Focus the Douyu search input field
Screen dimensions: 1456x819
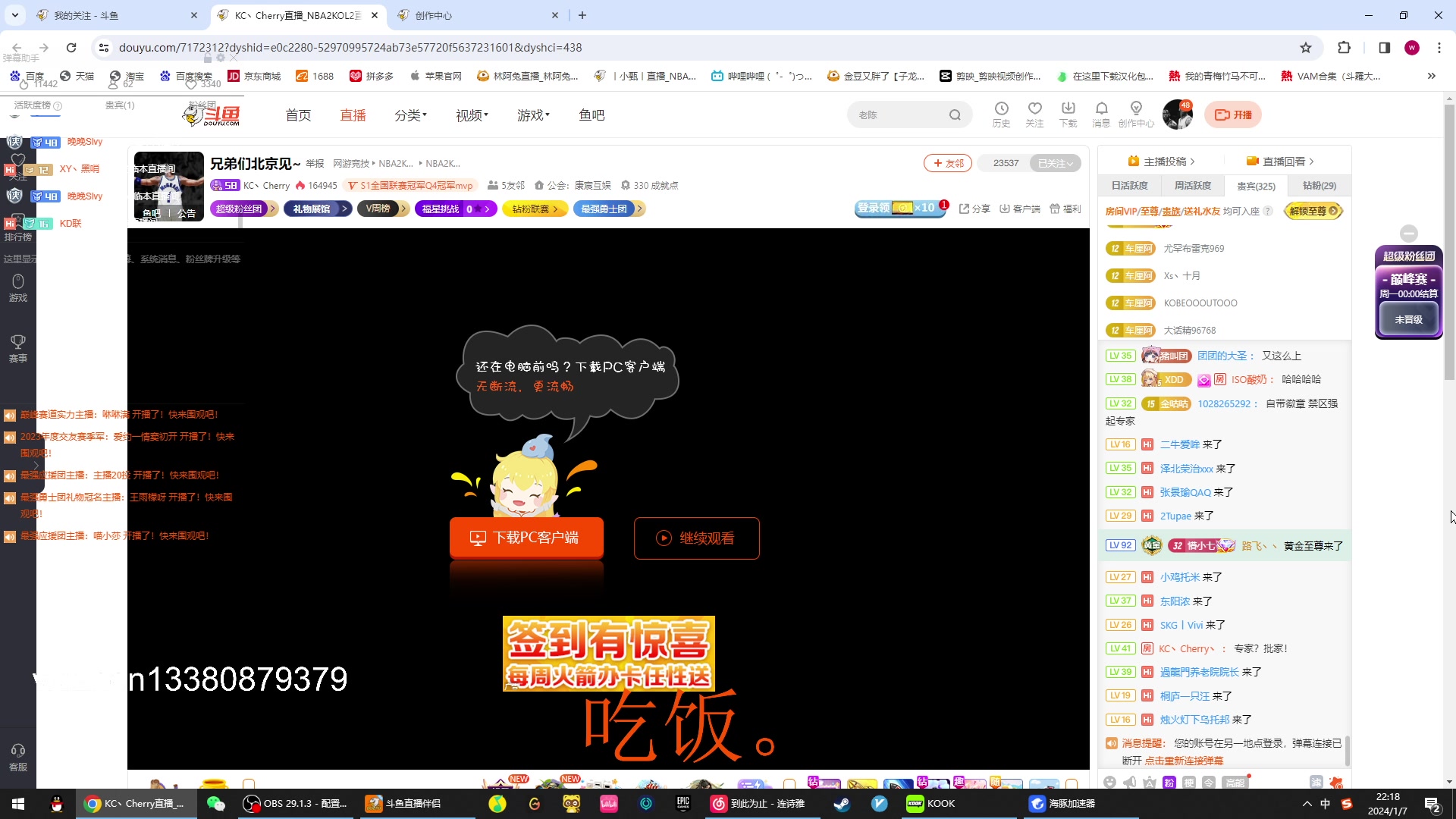click(899, 115)
